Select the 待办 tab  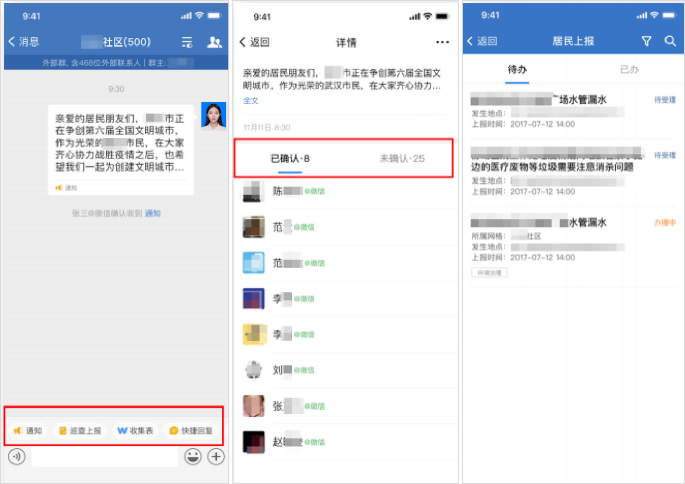[517, 70]
